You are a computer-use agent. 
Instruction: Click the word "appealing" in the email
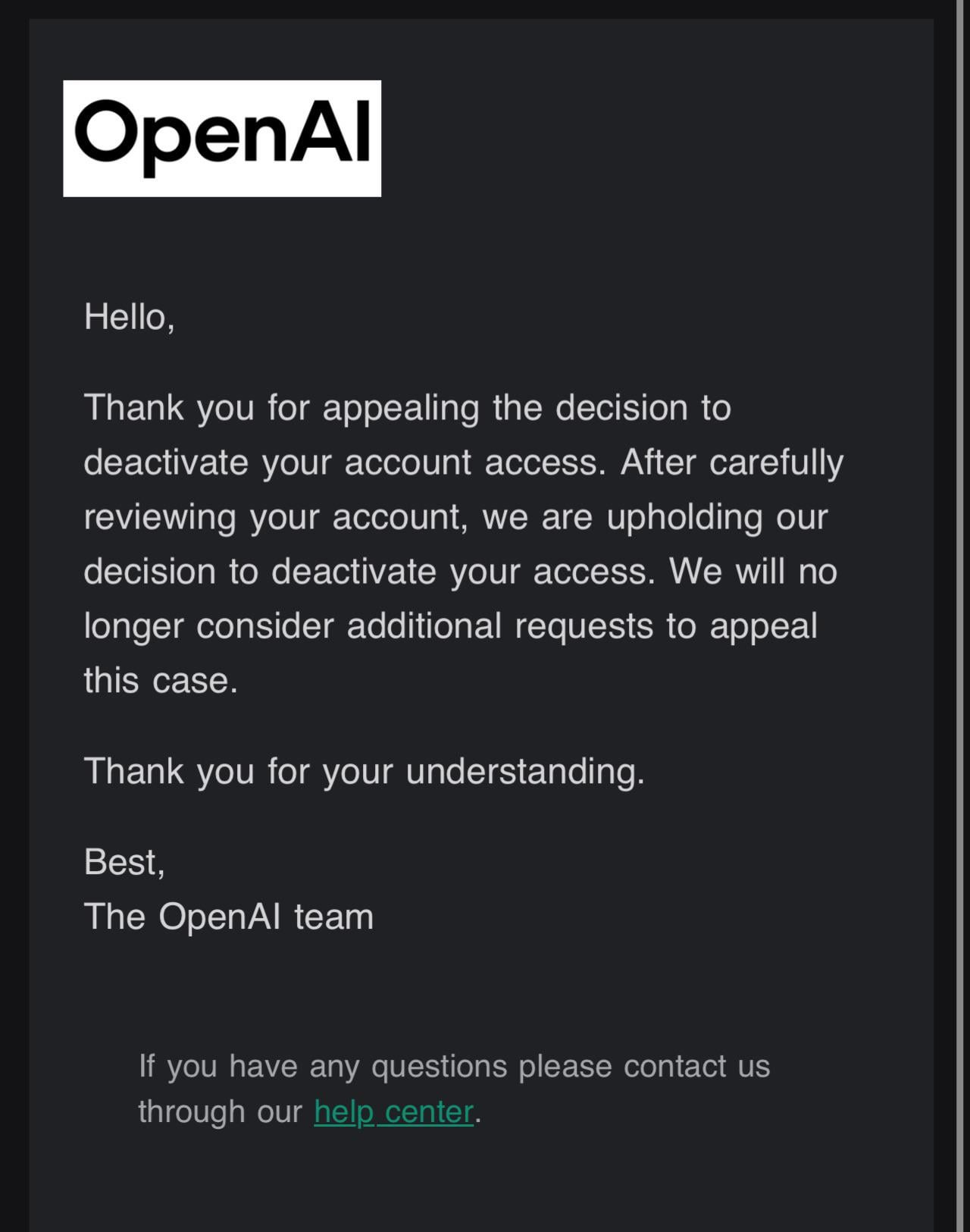(400, 408)
